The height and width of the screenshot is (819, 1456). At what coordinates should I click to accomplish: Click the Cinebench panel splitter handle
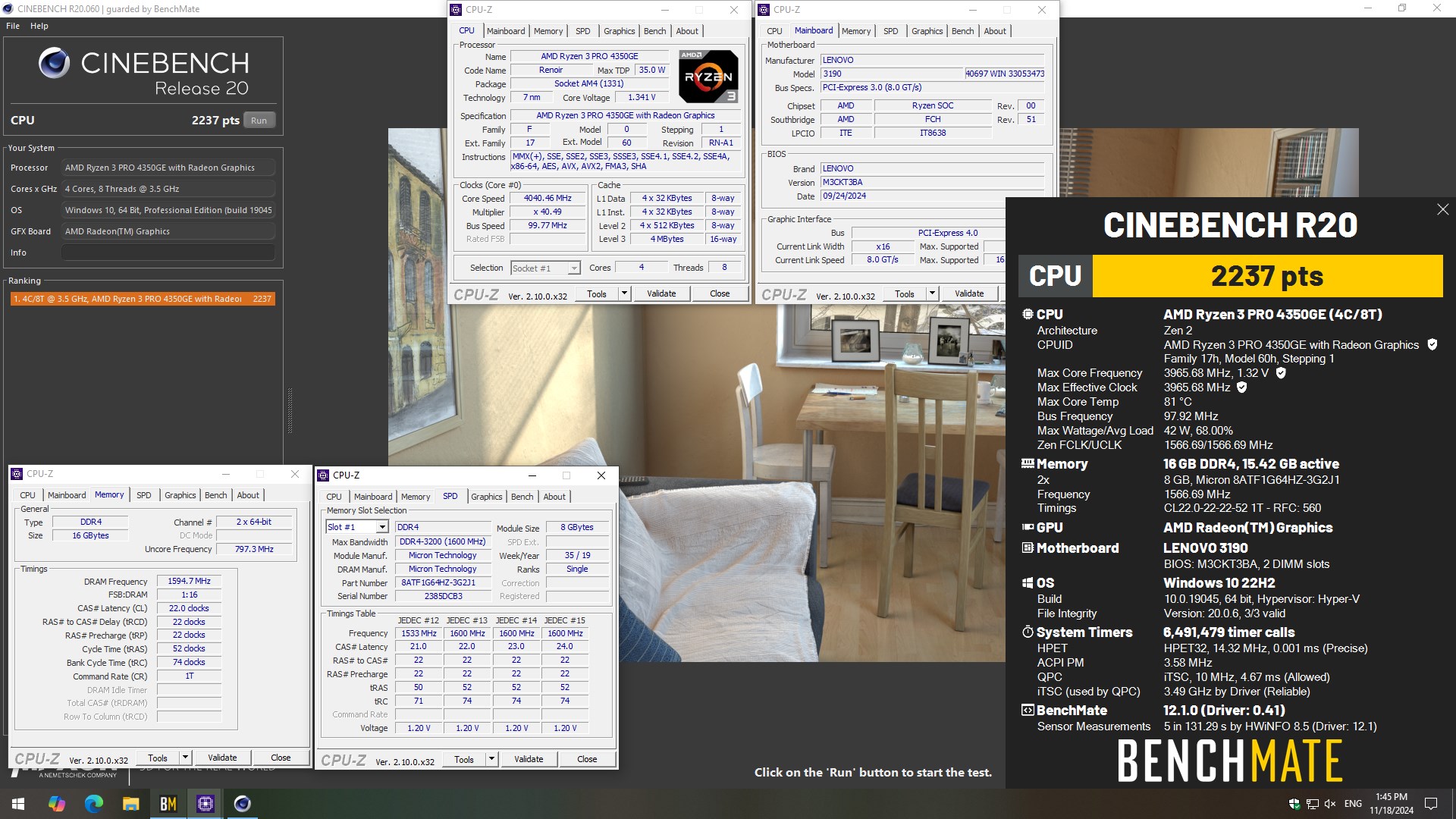tap(290, 410)
